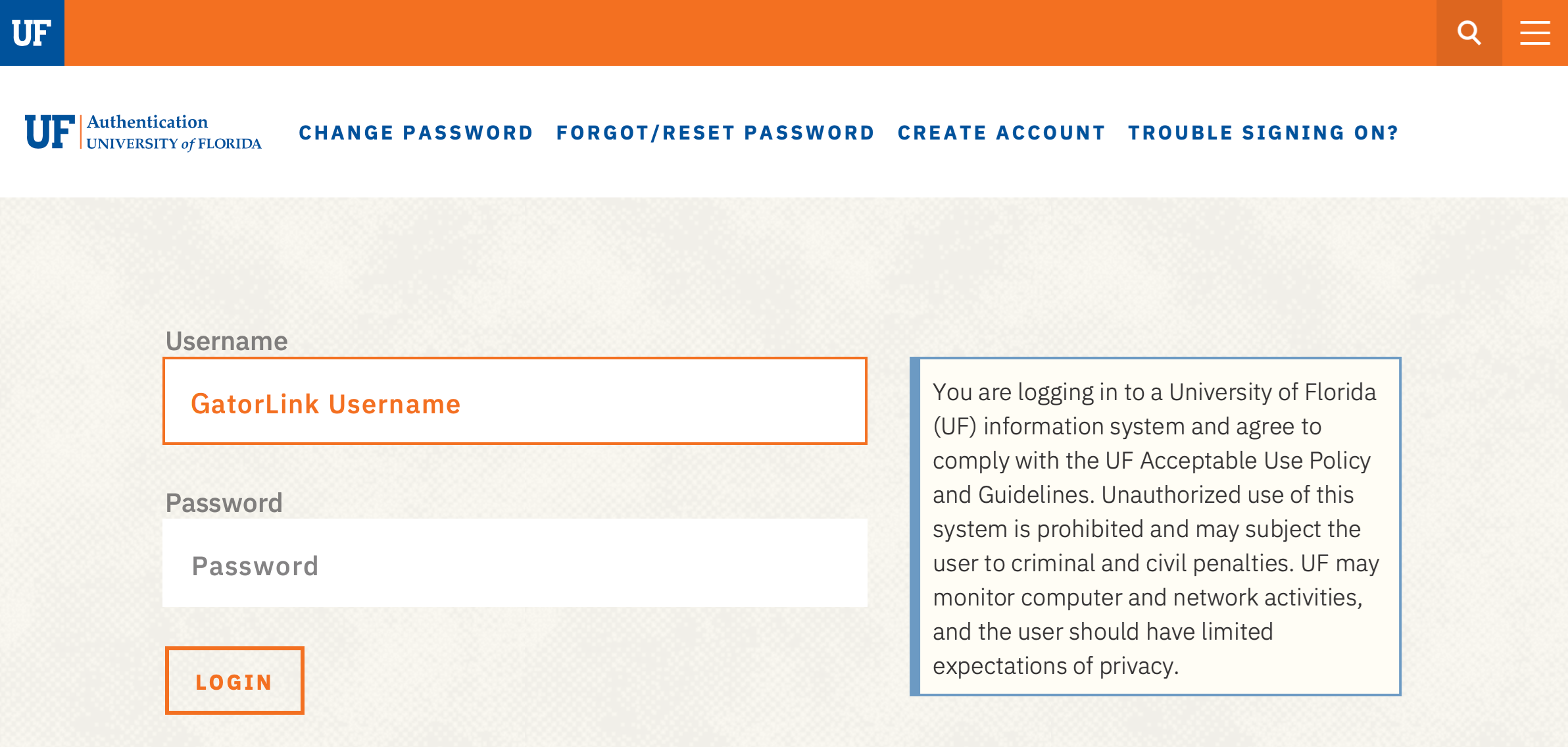Click the acceptable use policy notice text
Image resolution: width=1568 pixels, height=747 pixels.
coord(1155,528)
